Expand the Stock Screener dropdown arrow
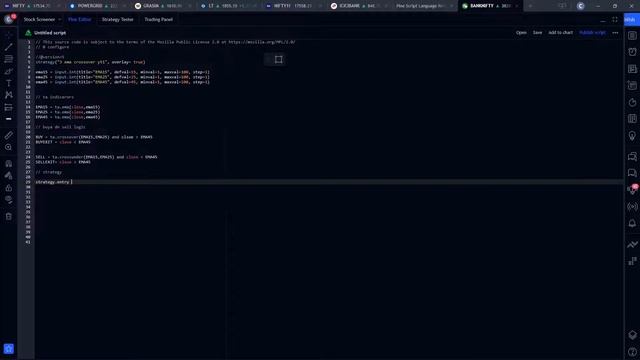The height and width of the screenshot is (360, 640). tap(60, 20)
